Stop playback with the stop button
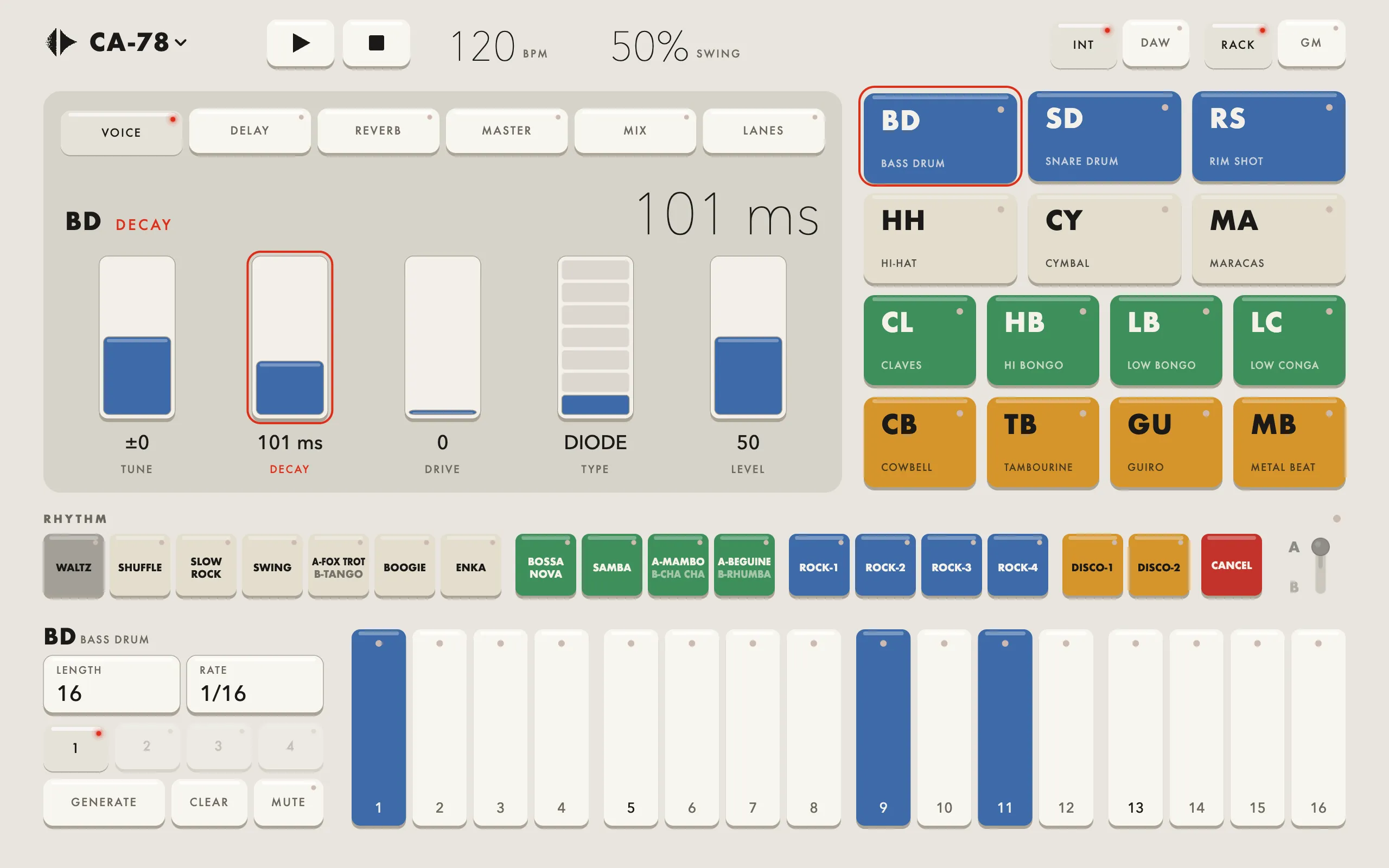 377,43
